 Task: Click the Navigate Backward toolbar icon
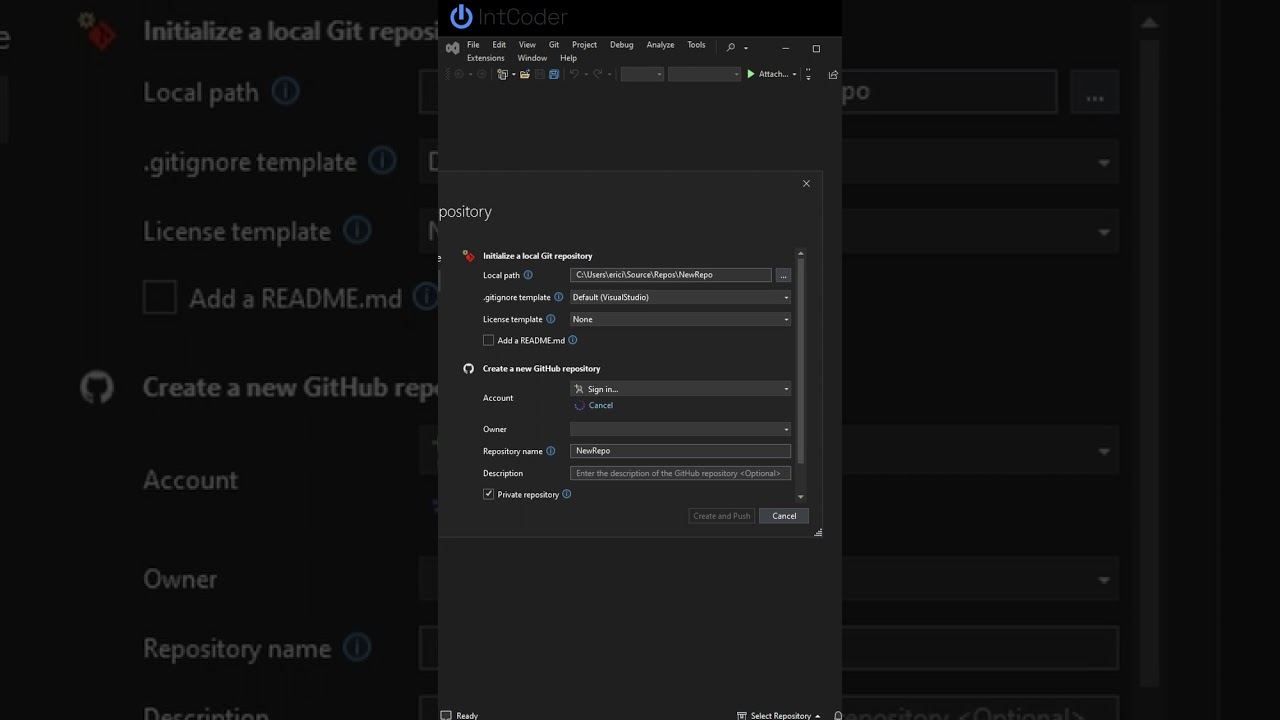click(x=459, y=74)
